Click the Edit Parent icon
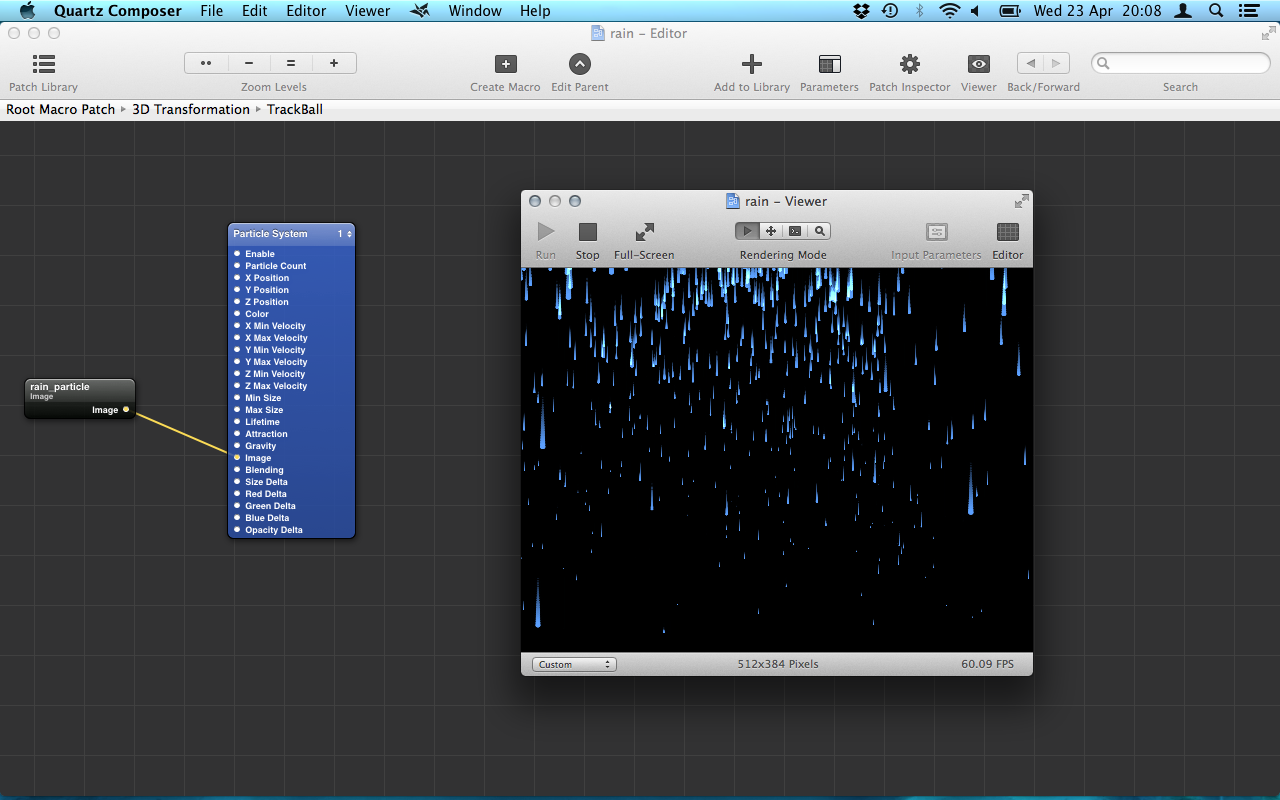This screenshot has height=800, width=1280. (x=580, y=65)
